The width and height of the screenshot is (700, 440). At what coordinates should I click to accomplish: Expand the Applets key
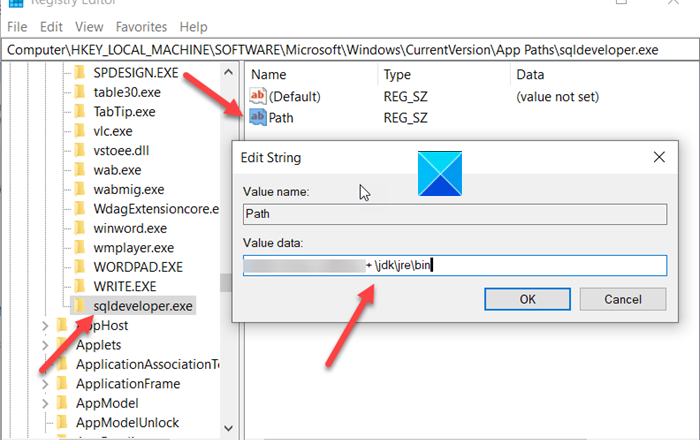[x=45, y=345]
